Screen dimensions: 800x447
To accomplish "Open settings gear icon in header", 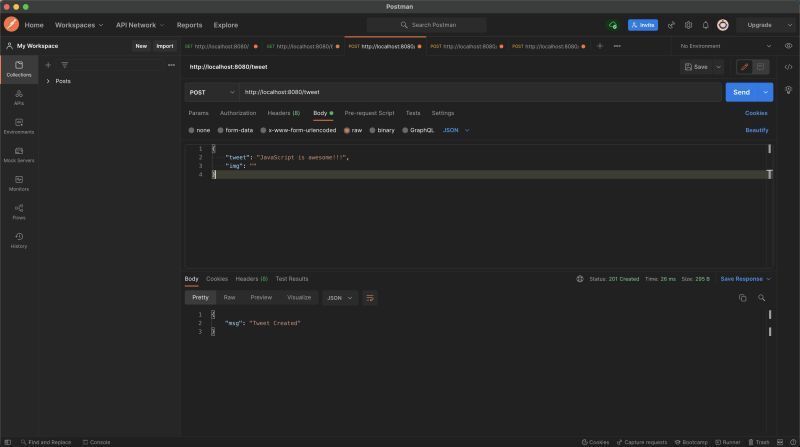I will coord(688,25).
